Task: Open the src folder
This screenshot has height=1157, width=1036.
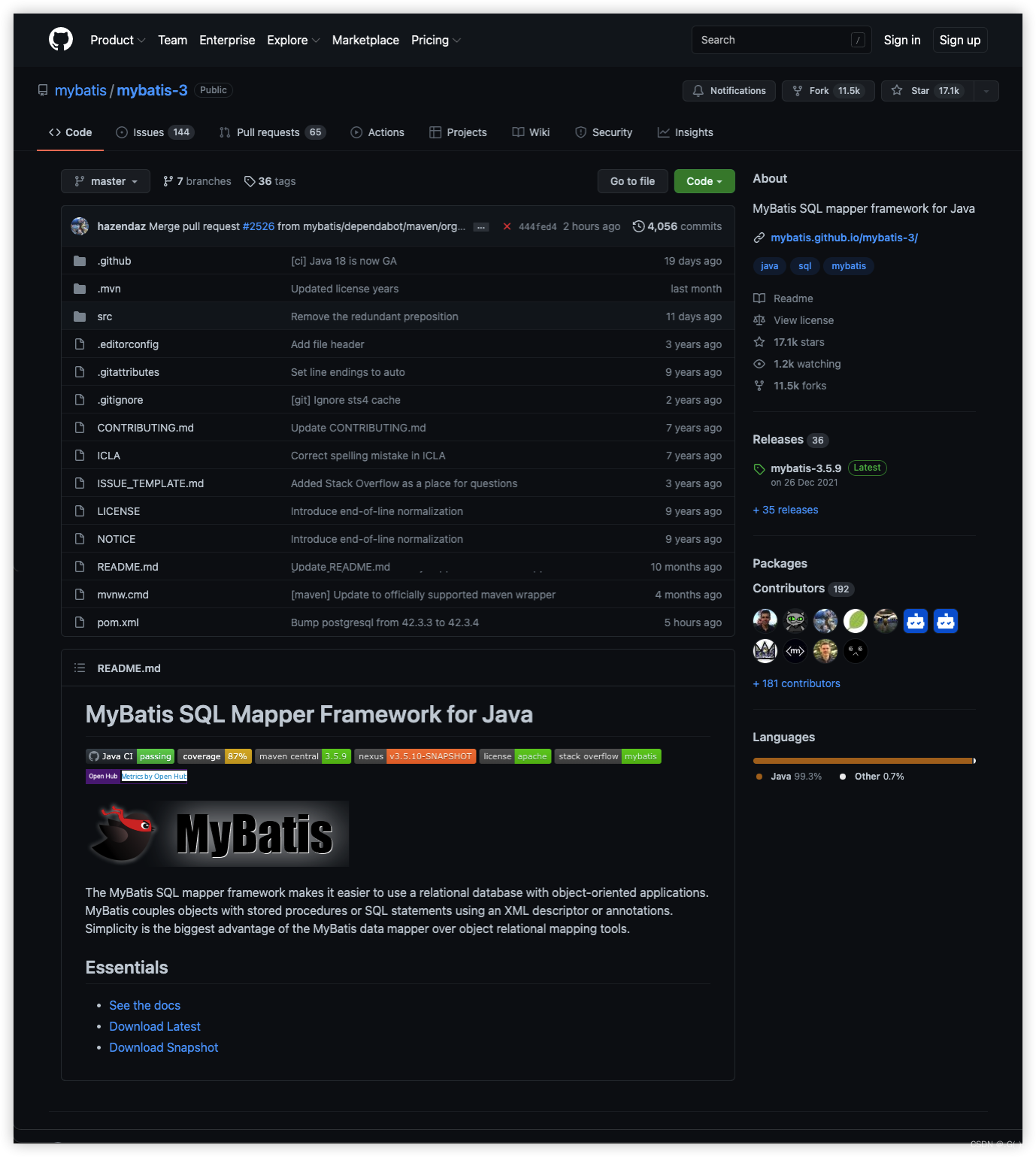Action: coord(105,317)
